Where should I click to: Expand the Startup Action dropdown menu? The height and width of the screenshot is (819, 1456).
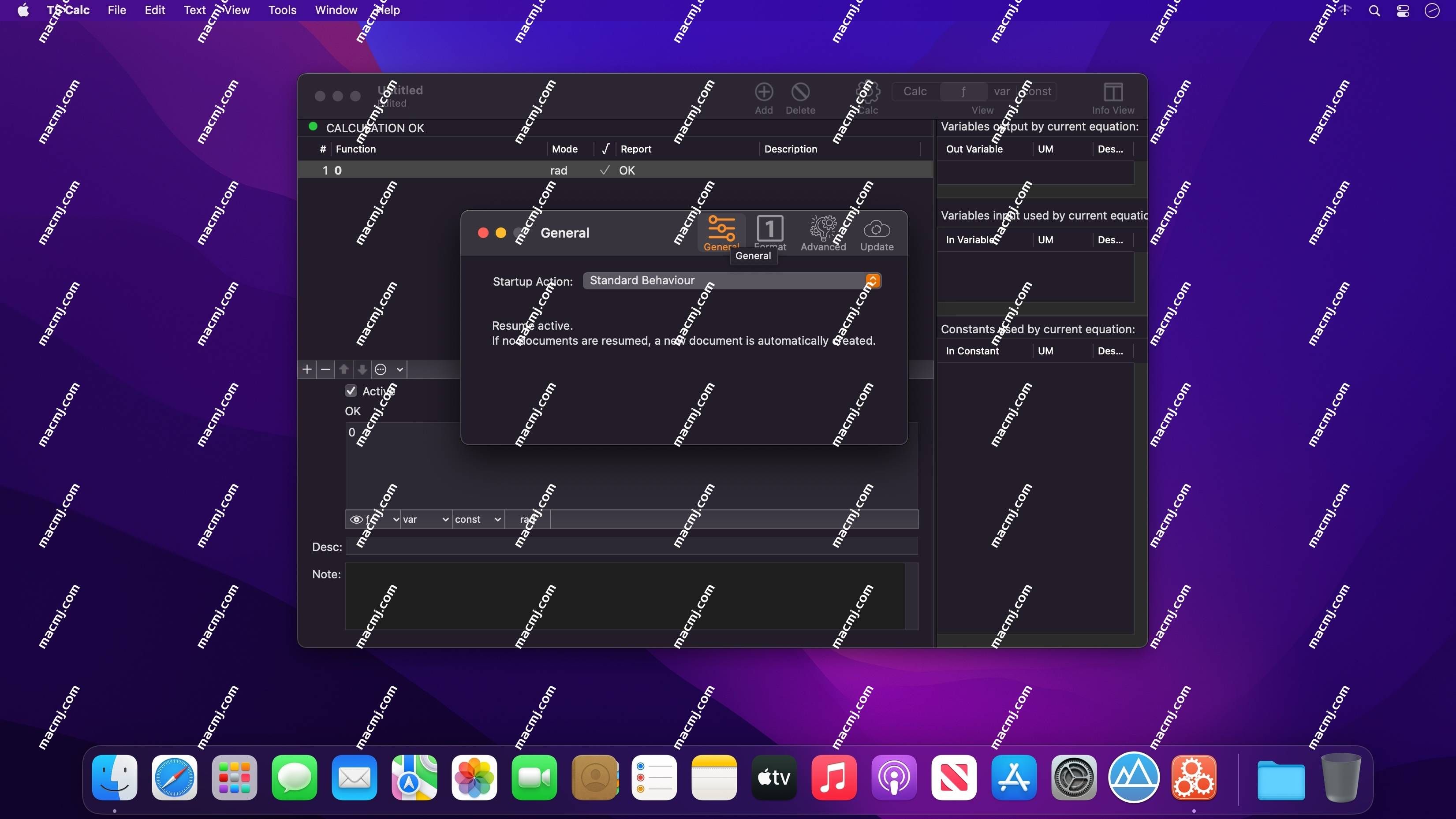point(871,280)
